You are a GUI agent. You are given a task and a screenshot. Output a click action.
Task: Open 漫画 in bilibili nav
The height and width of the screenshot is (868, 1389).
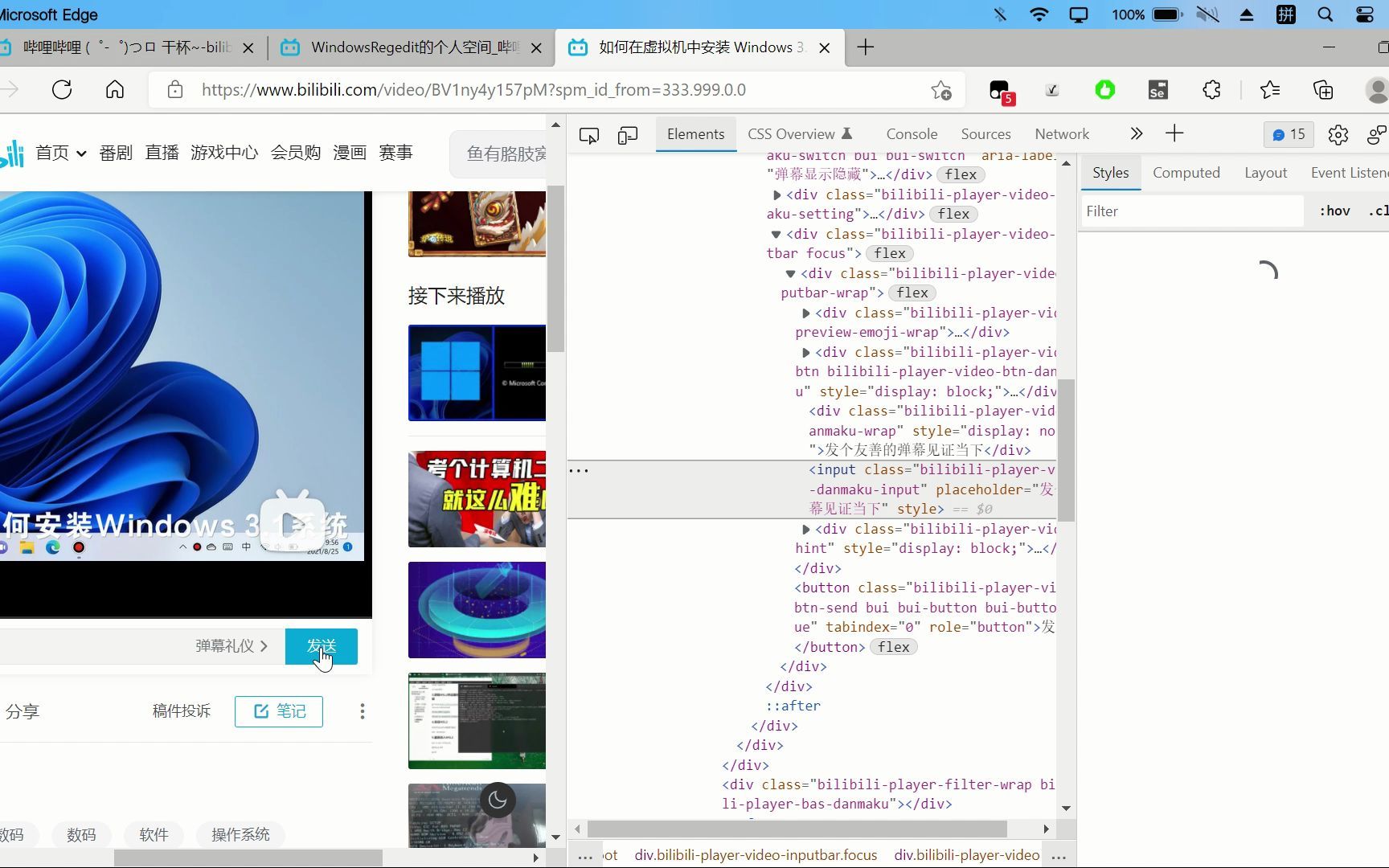350,153
